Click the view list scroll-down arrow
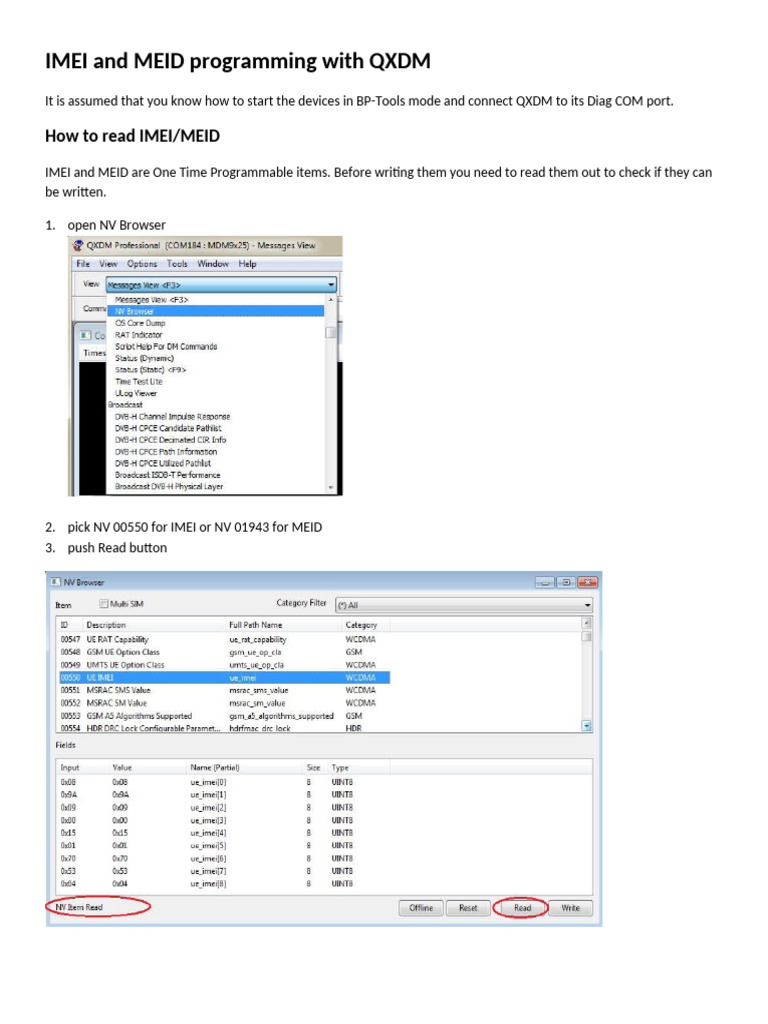 point(330,487)
